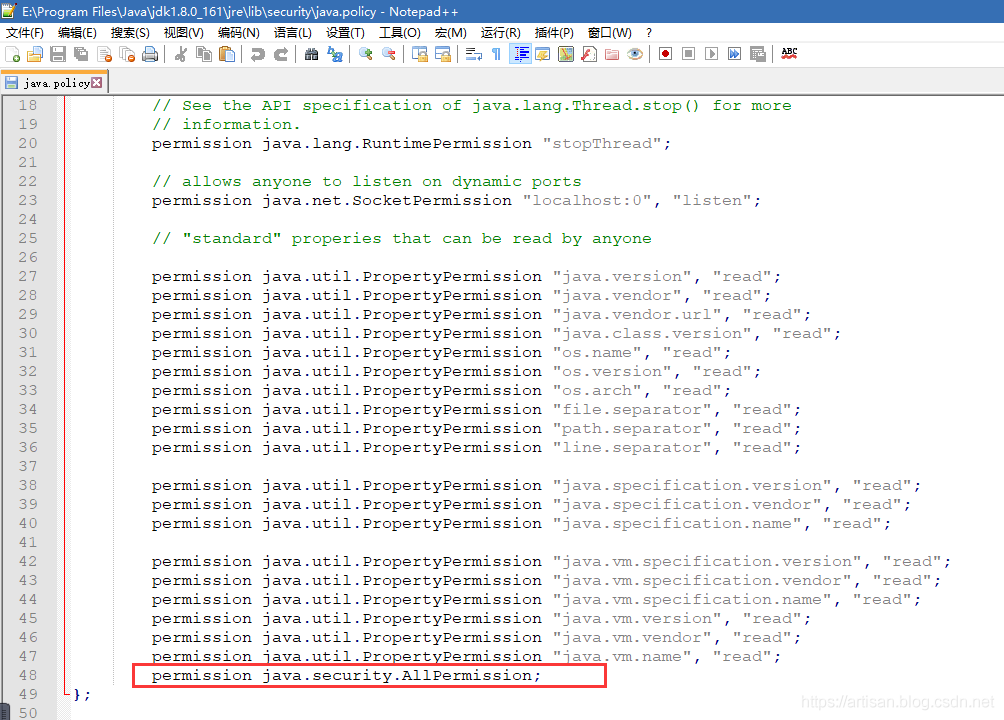The image size is (1004, 720).
Task: Click the ABC spell check icon
Action: point(789,54)
